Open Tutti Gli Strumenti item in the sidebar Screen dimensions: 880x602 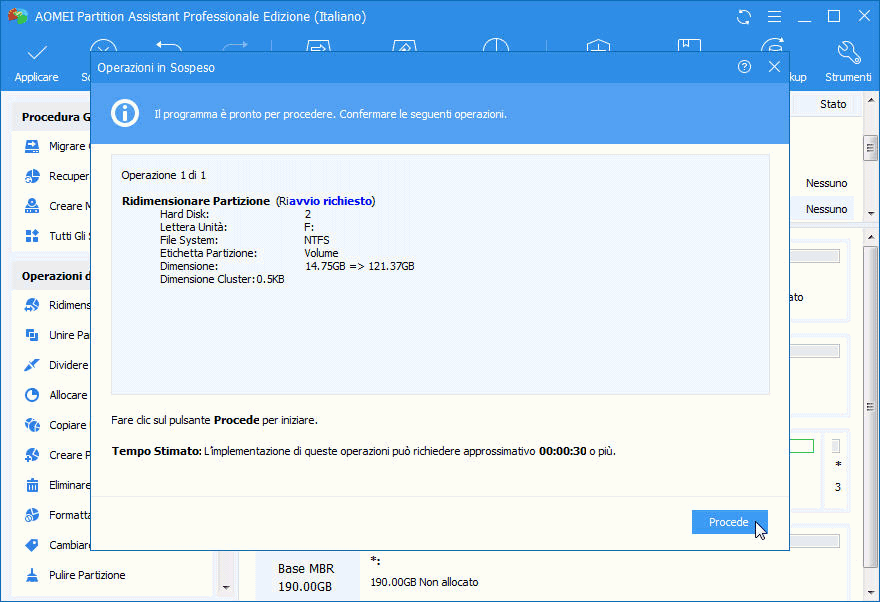(56, 236)
